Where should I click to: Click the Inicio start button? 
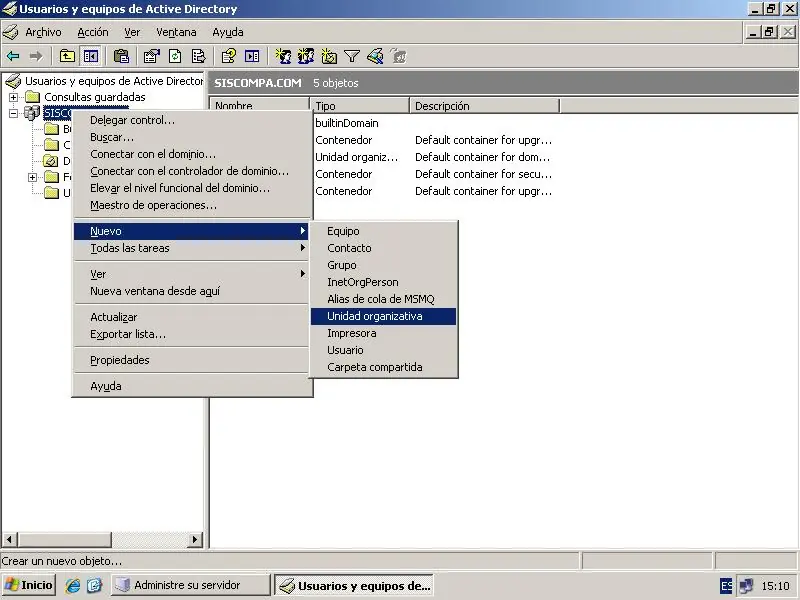[x=29, y=585]
